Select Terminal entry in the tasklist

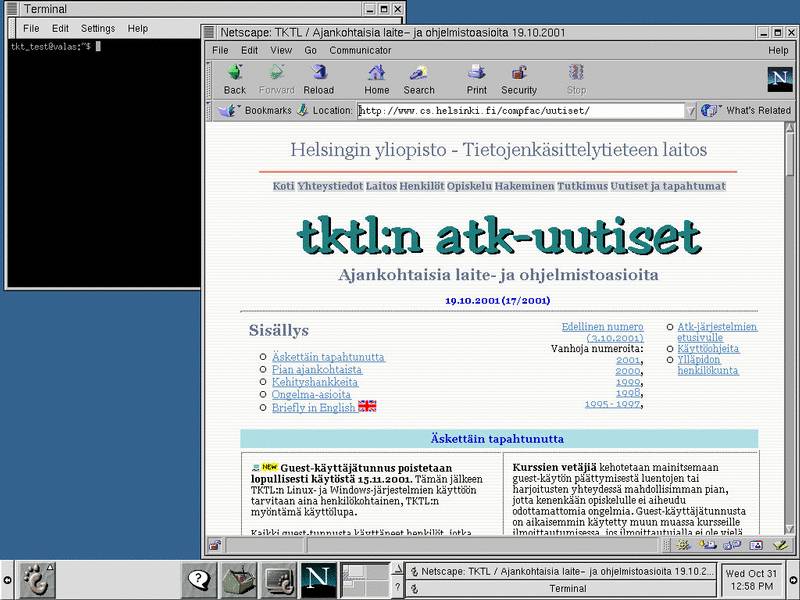pos(561,588)
